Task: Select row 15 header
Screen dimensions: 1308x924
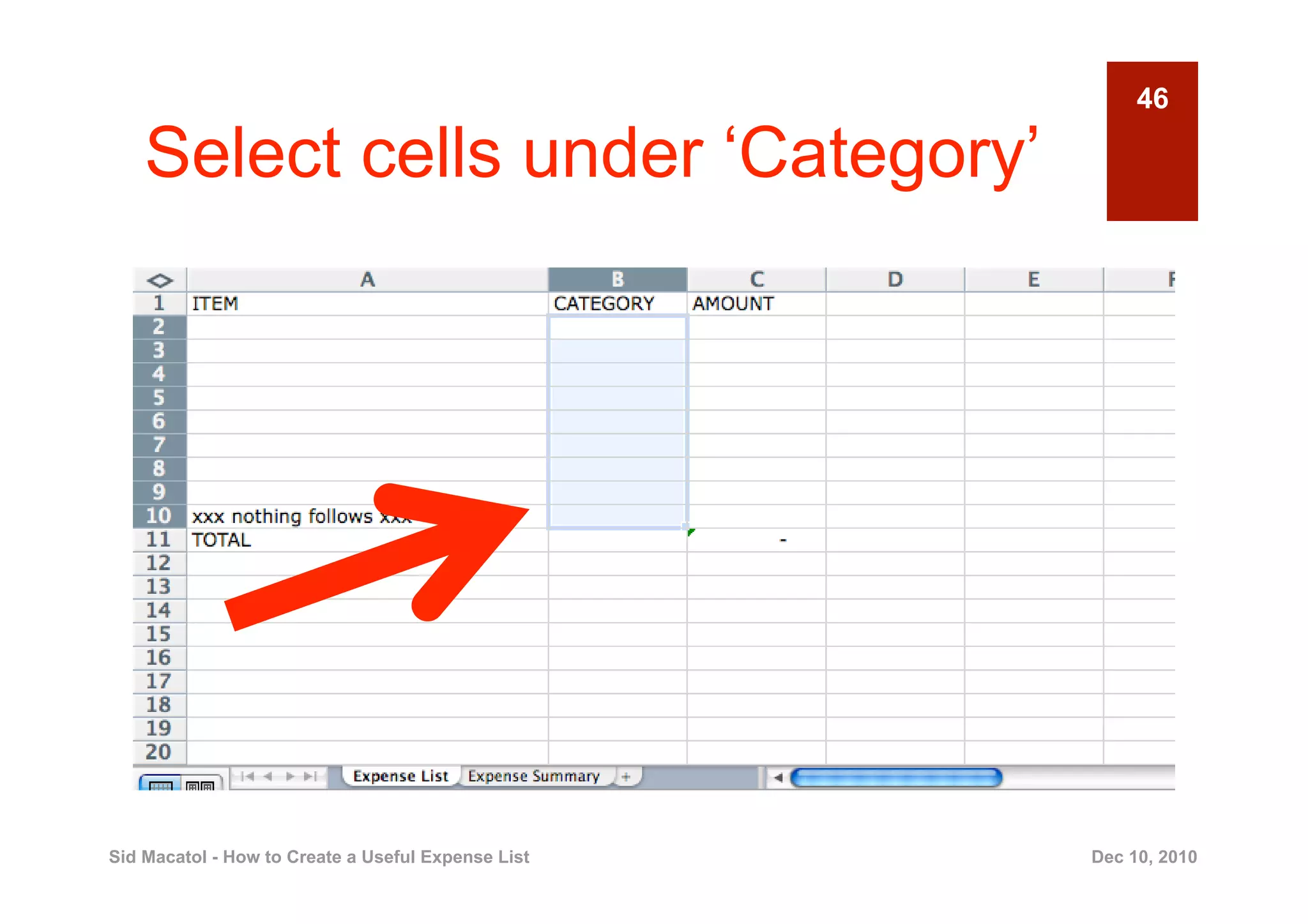Action: pyautogui.click(x=159, y=634)
